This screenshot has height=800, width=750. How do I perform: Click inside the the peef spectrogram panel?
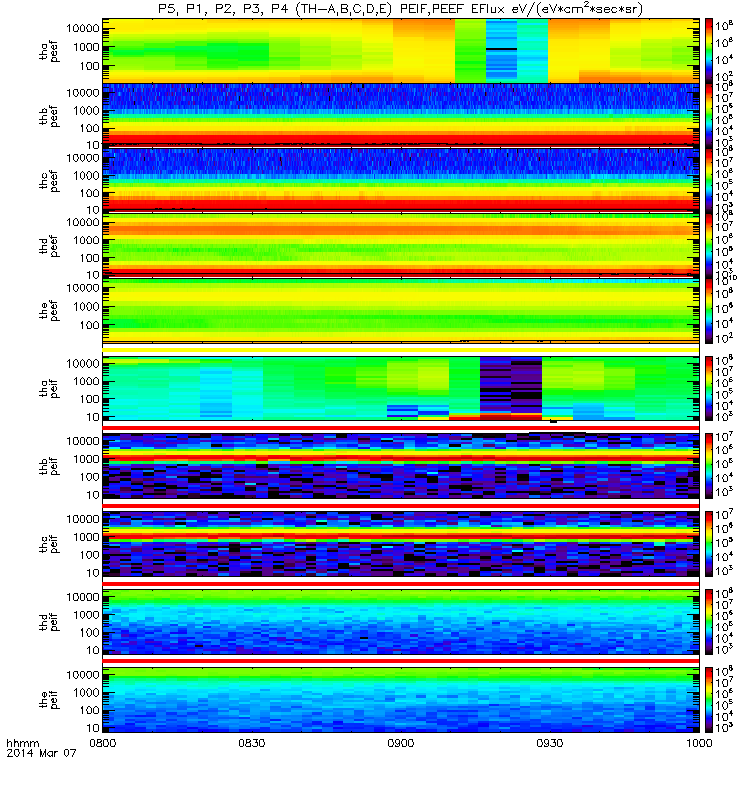pos(401,311)
